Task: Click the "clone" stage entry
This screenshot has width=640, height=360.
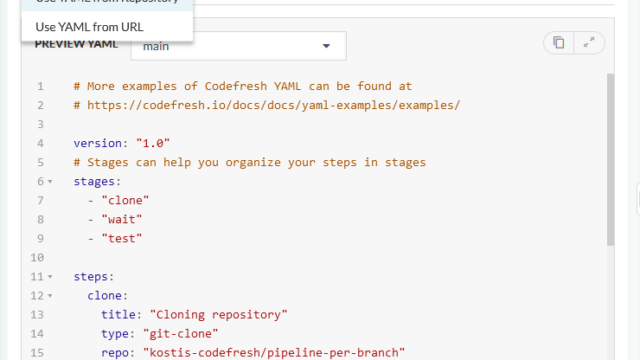Action: tap(125, 200)
